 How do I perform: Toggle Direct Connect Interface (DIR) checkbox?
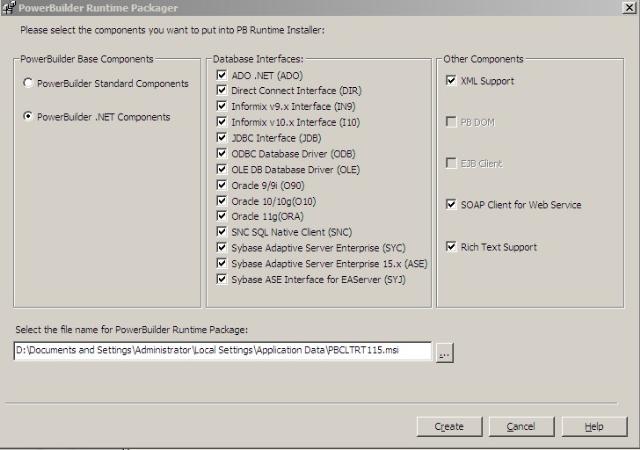222,90
